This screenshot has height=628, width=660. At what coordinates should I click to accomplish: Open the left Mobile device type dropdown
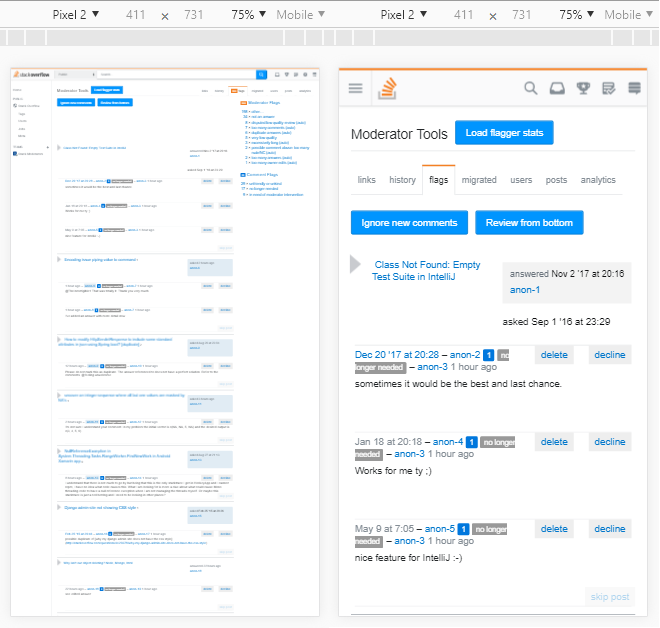click(x=301, y=15)
